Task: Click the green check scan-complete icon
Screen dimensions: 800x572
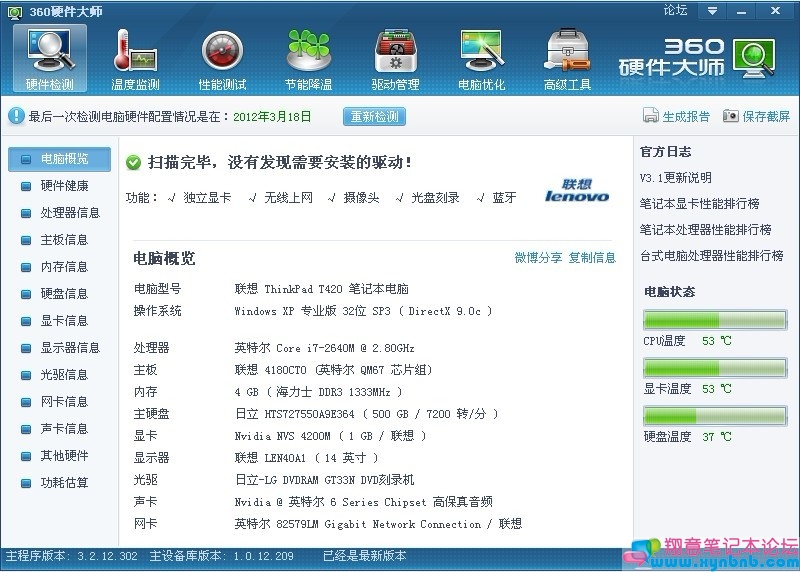Action: tap(133, 163)
